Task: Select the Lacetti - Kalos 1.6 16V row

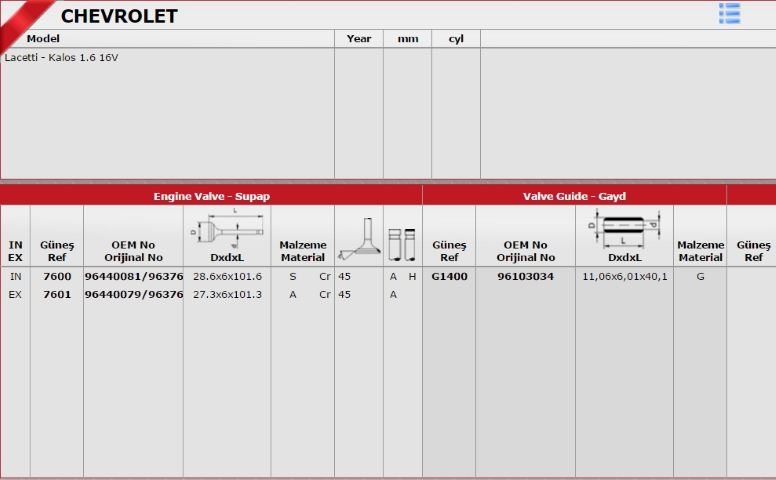Action: click(x=61, y=57)
